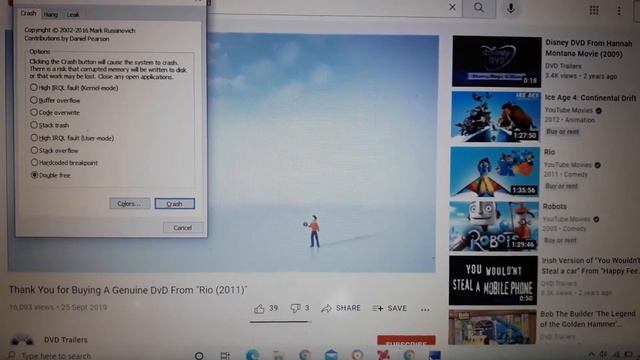
Task: Open the YouTube apps grid icon
Action: point(594,10)
